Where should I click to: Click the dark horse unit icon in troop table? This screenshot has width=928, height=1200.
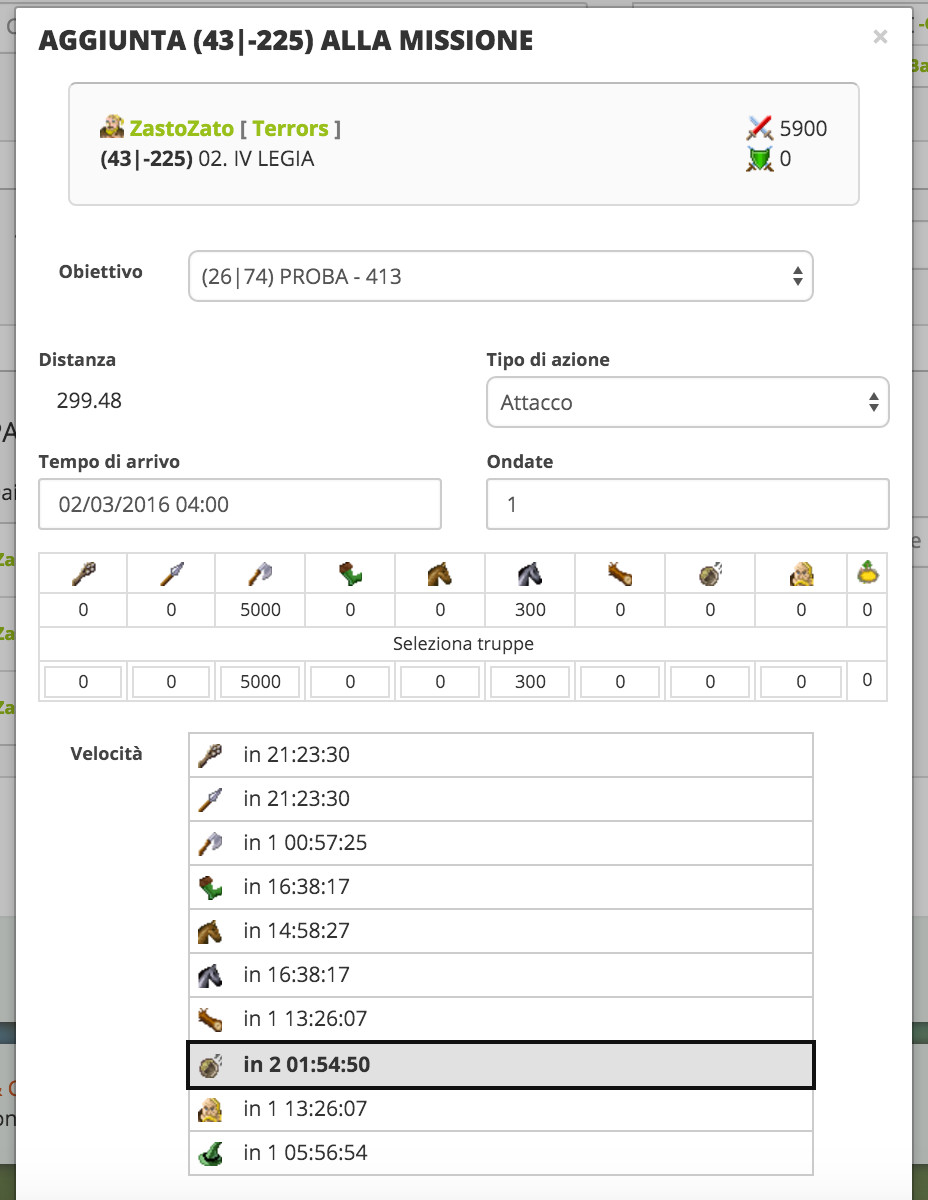click(530, 573)
